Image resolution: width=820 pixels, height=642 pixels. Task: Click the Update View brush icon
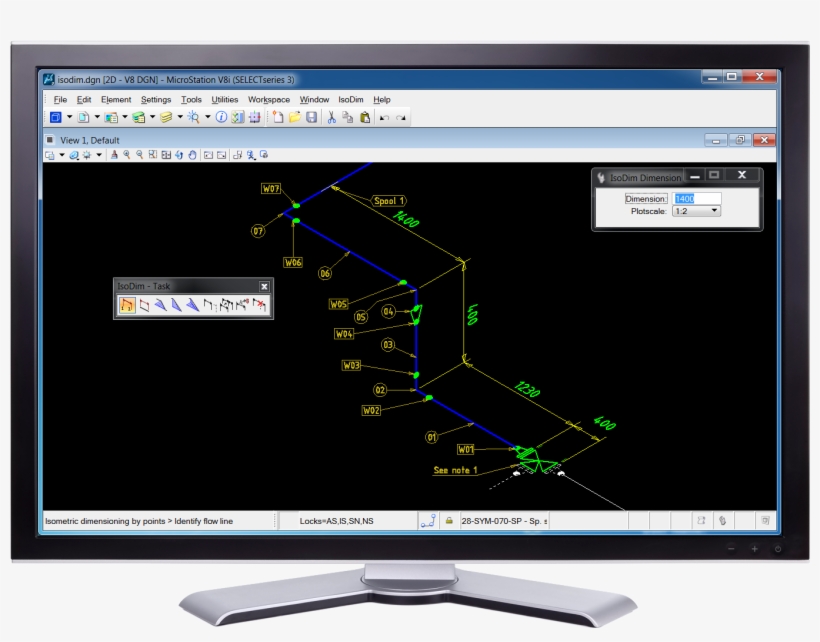tap(114, 155)
